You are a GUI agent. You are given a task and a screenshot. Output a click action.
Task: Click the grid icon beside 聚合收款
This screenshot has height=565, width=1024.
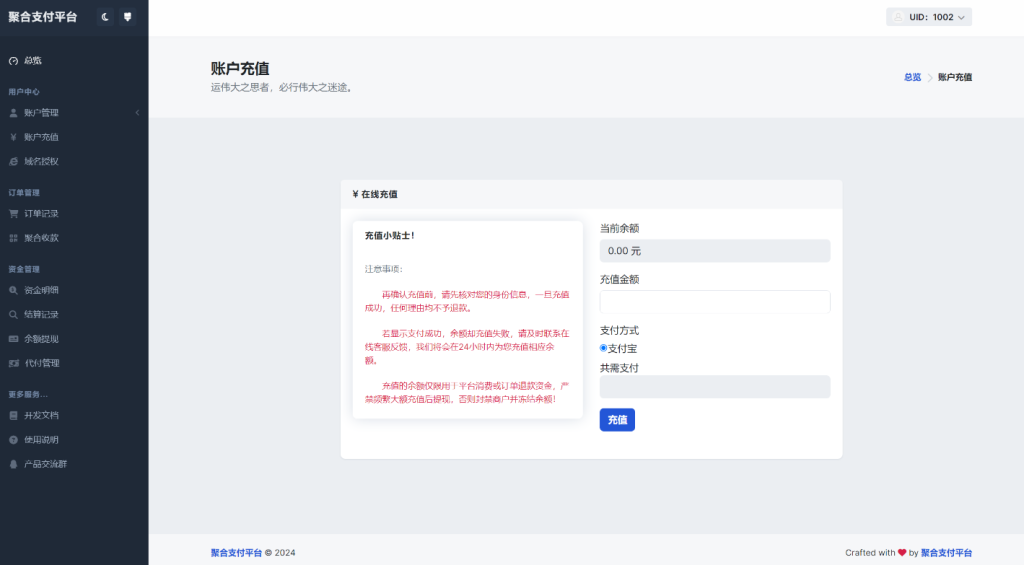(x=13, y=238)
